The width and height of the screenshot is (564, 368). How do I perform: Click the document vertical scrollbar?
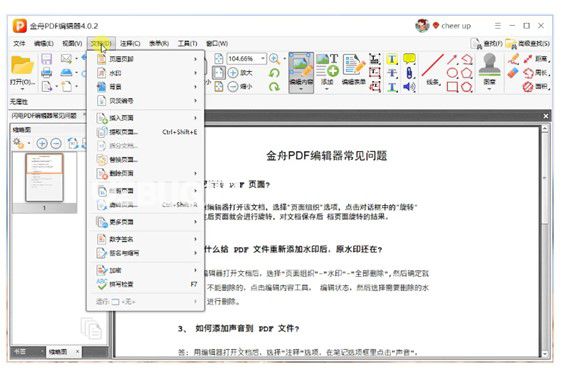[x=545, y=241]
